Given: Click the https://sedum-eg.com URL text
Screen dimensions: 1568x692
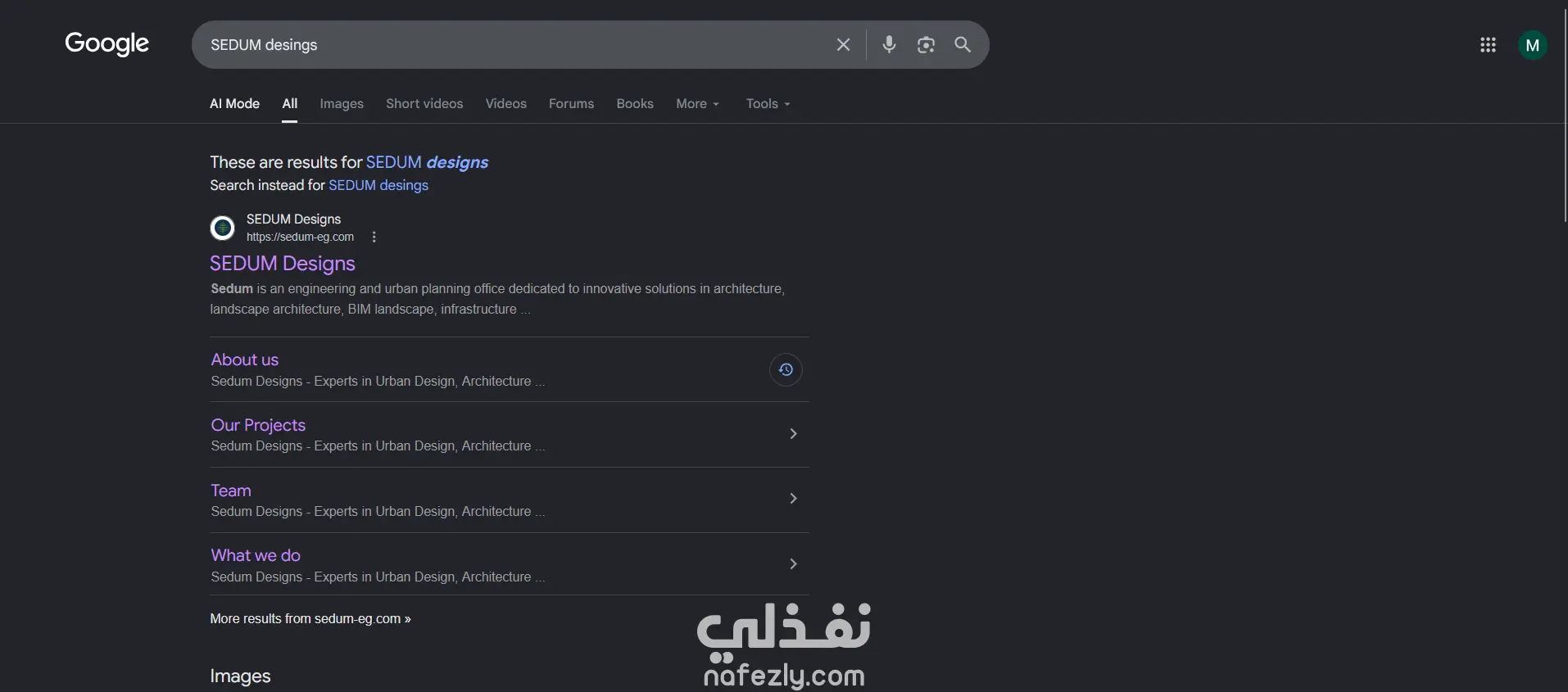Looking at the screenshot, I should 300,237.
